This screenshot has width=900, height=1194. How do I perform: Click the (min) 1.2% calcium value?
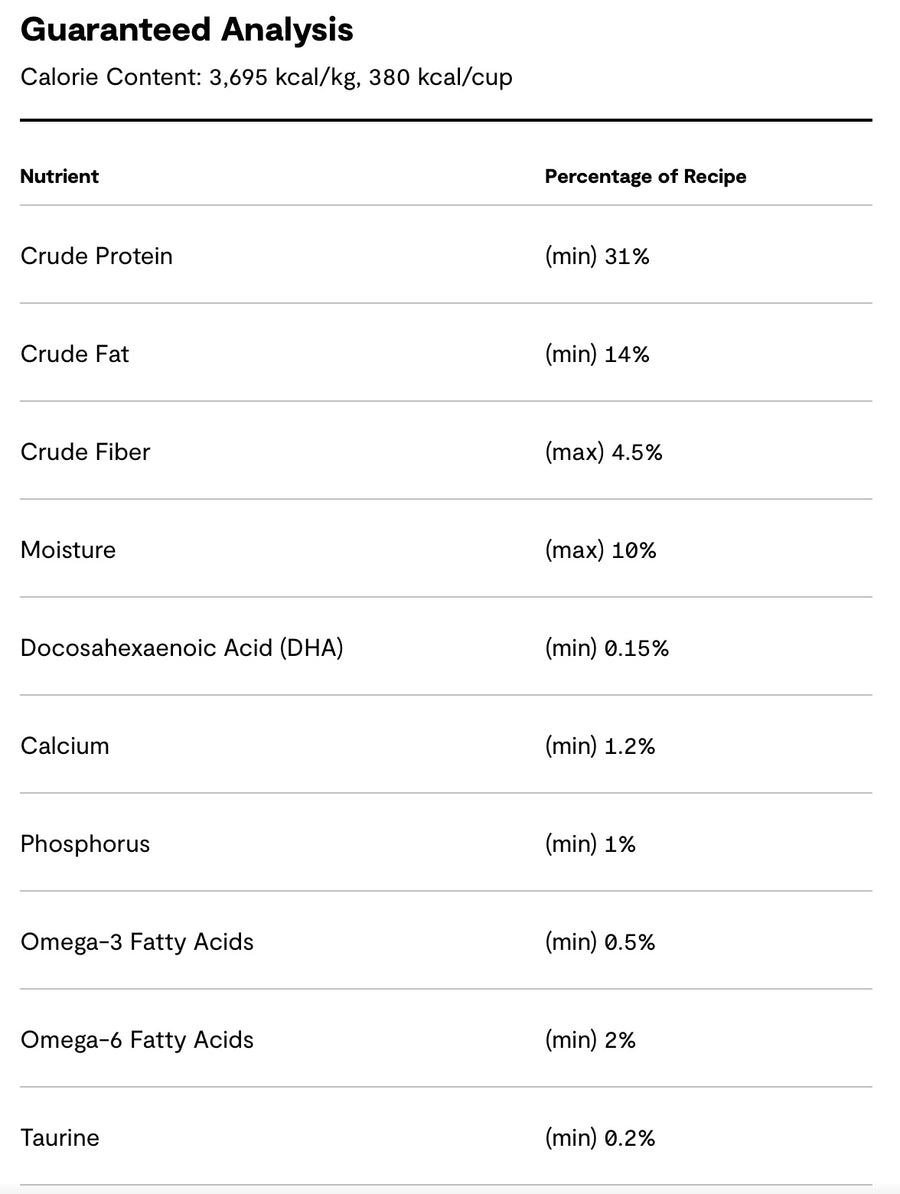600,745
